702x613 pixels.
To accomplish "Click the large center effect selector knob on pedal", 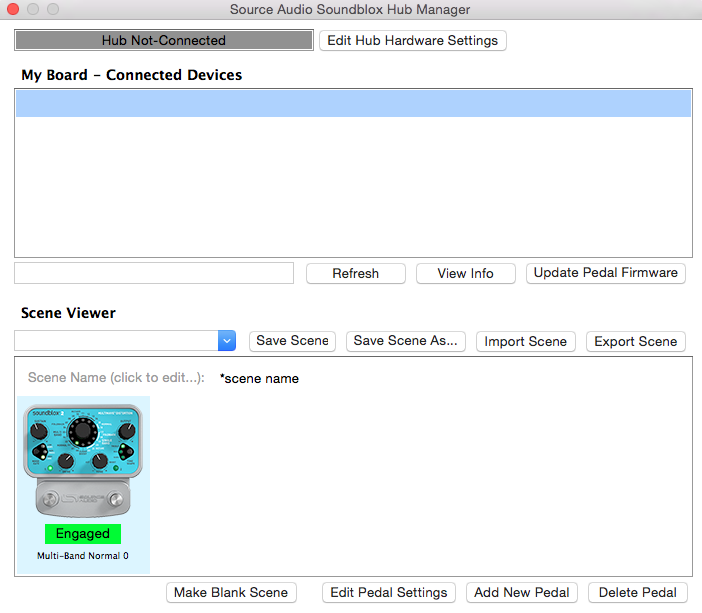I will click(82, 432).
